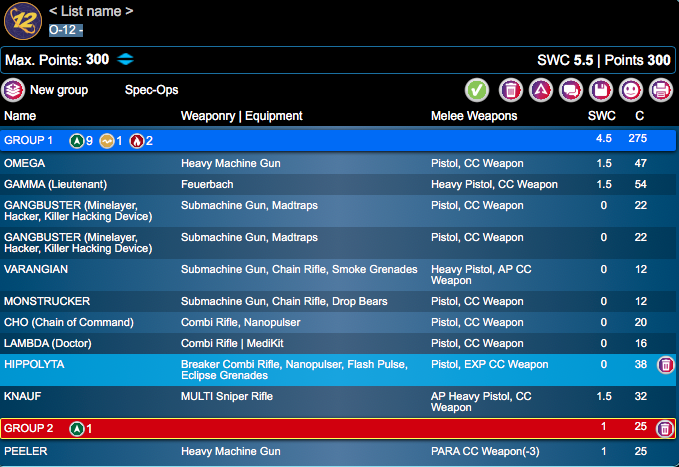This screenshot has height=467, width=679.
Task: Click Pistol, EXP CC Weapon text
Action: click(x=489, y=364)
